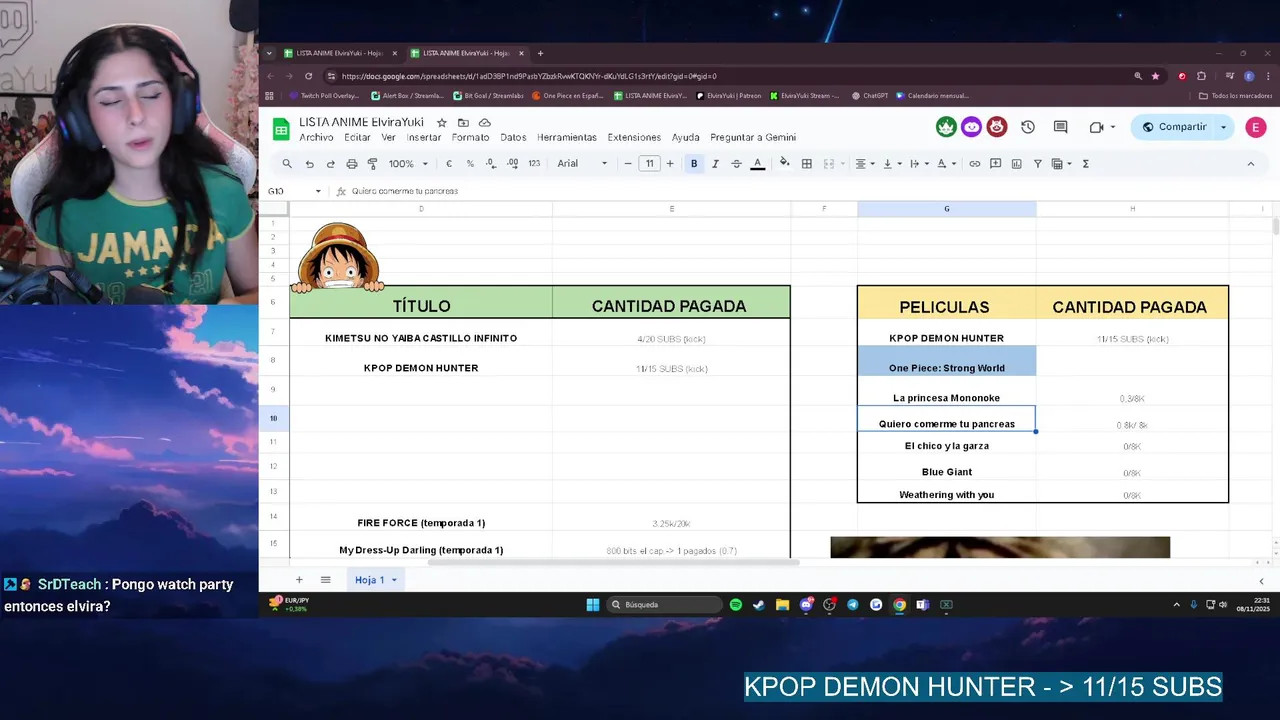Open horizontal align dropdown
Viewport: 1280px width, 720px height.
point(863,164)
